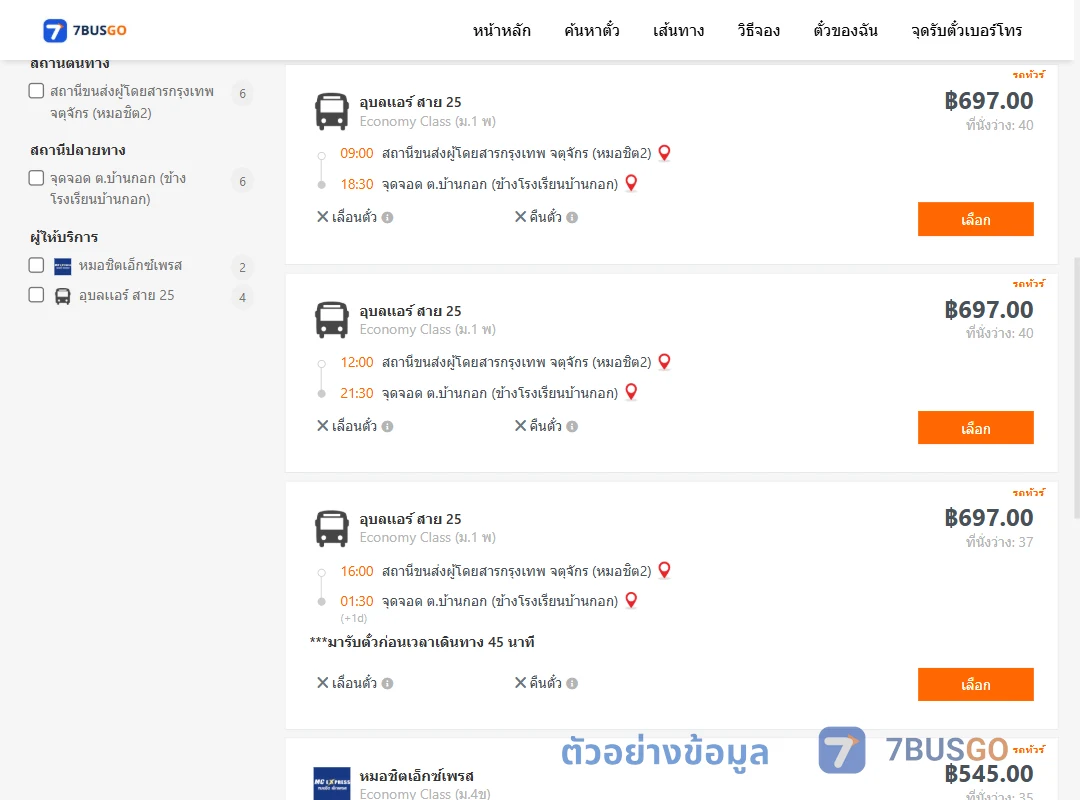The image size is (1080, 800).
Task: Click หมอชิตเอ็กซ์เพรส logo in bottom trip card
Action: [x=332, y=783]
